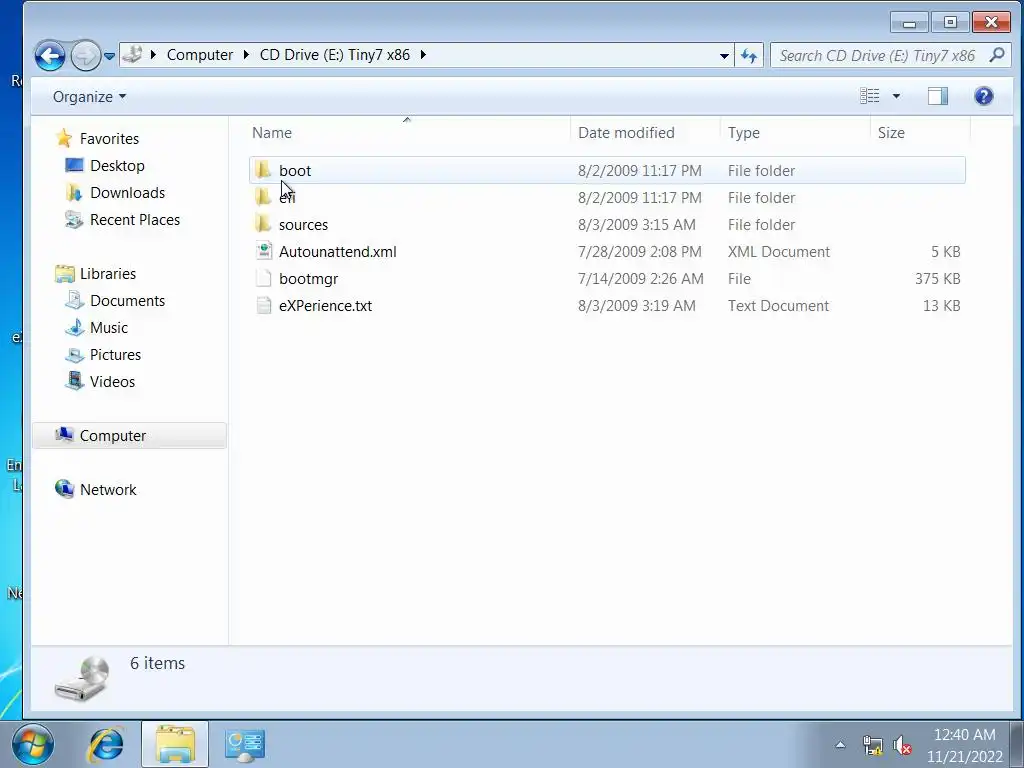Change your view using the view icon
Screen dimensions: 1024x768
click(869, 96)
